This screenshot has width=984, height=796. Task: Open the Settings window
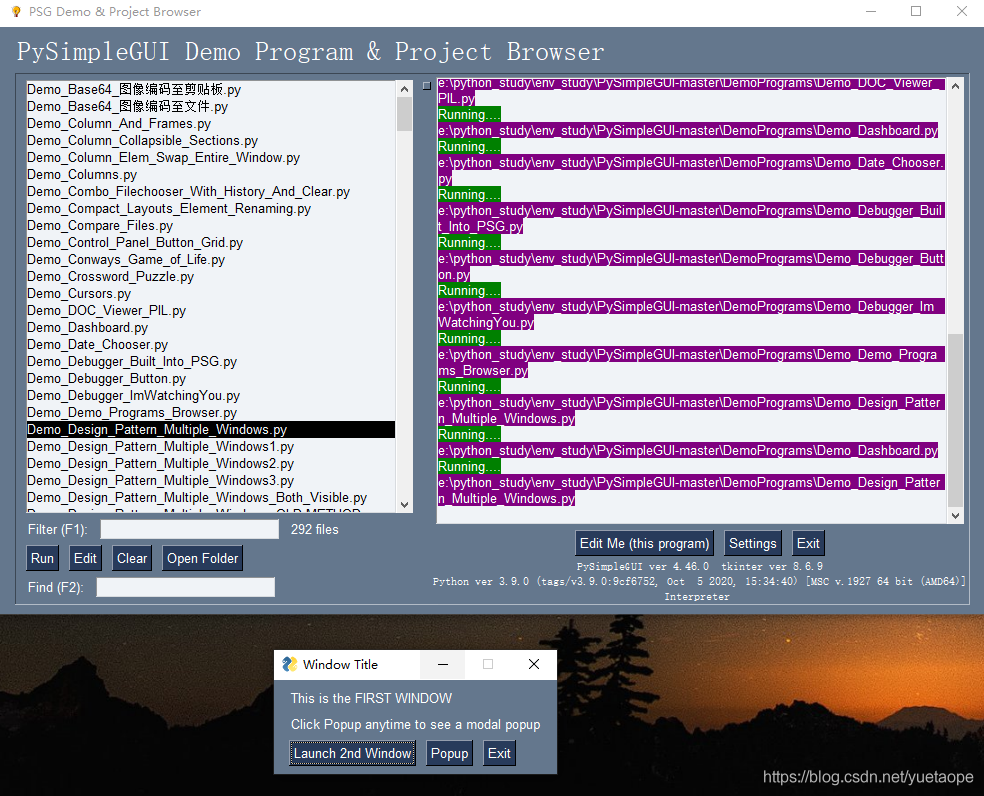(752, 544)
